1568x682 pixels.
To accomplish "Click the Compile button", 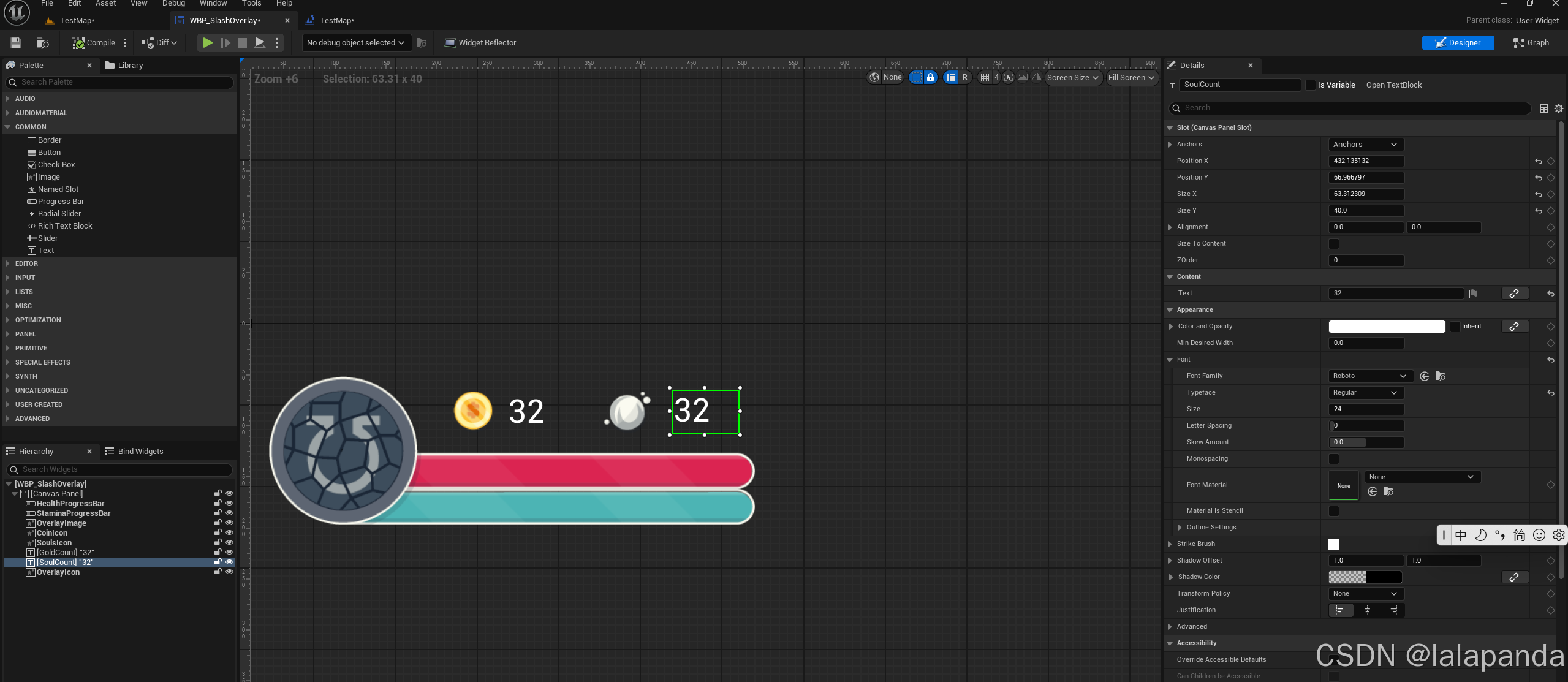I will coord(94,43).
